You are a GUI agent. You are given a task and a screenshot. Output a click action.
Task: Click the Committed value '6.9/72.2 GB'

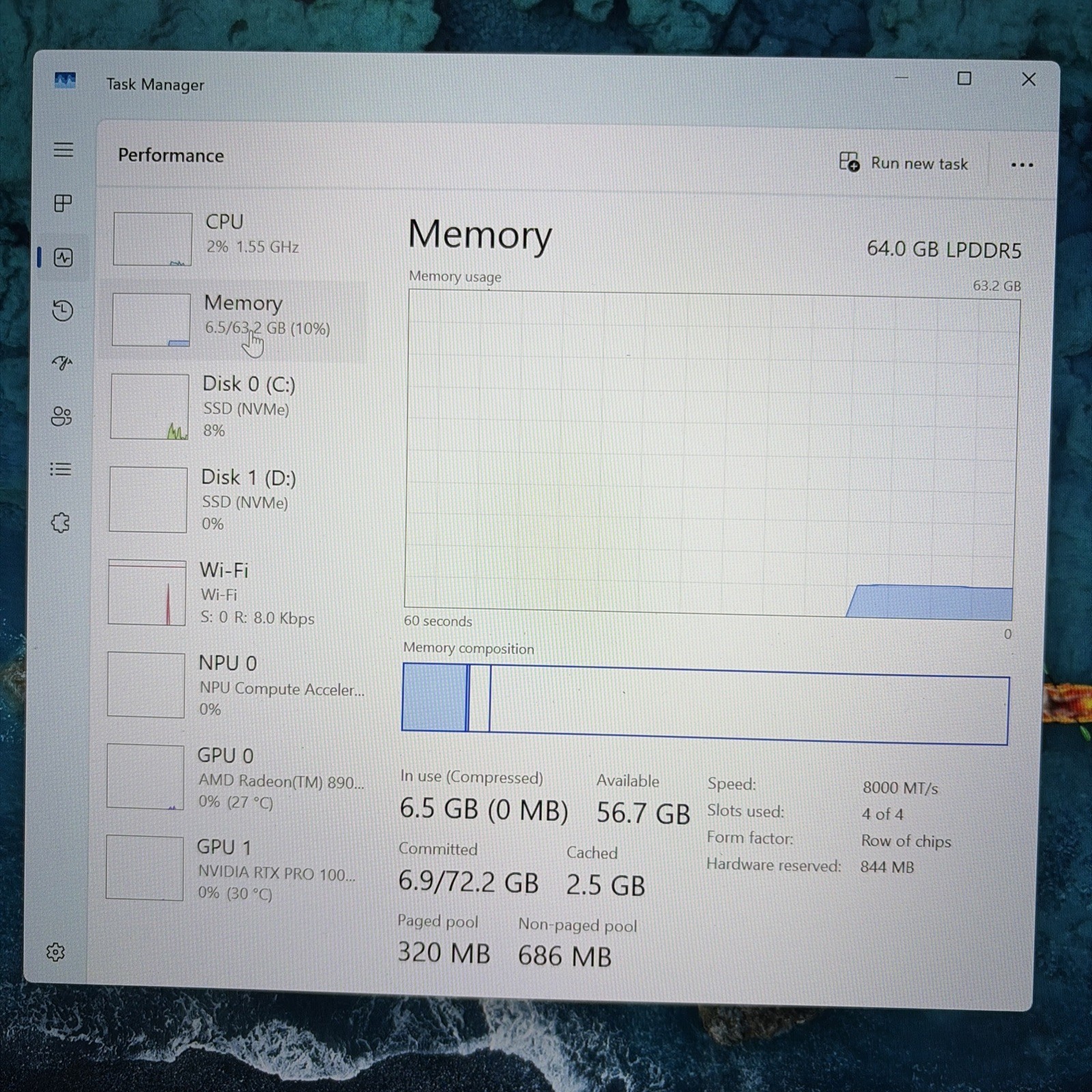pos(468,882)
